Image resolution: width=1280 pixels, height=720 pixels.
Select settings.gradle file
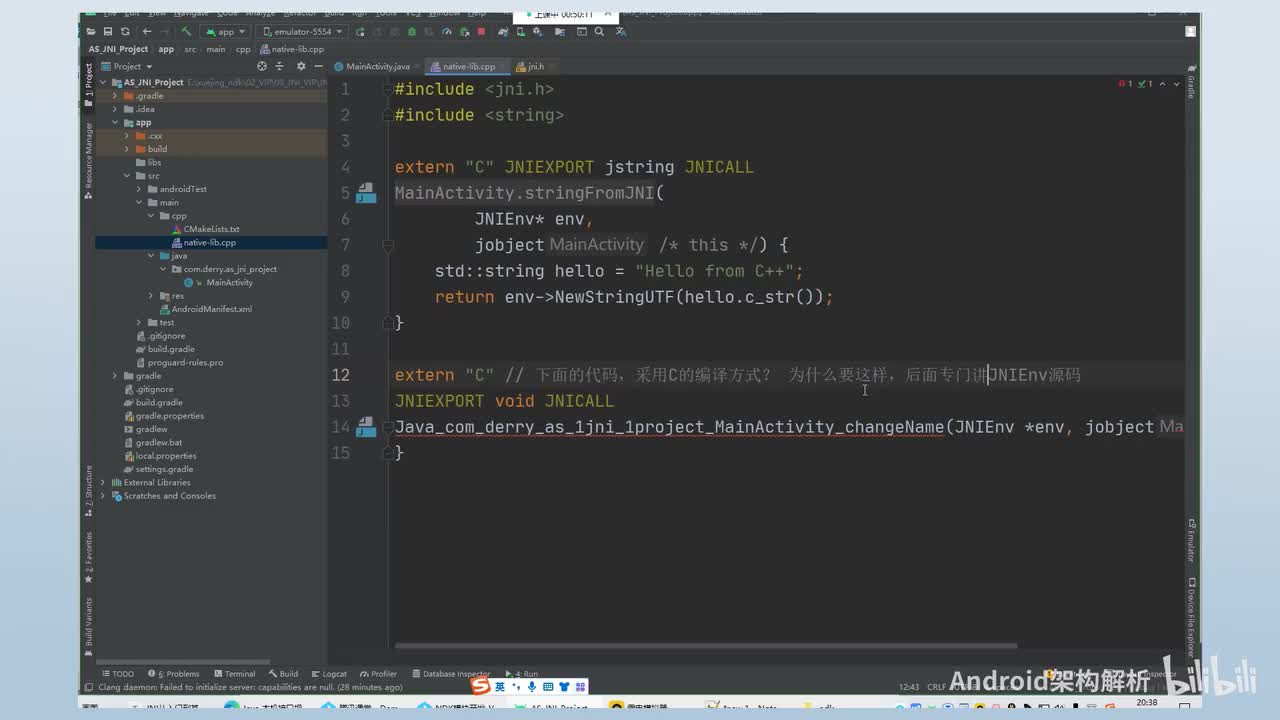159,469
